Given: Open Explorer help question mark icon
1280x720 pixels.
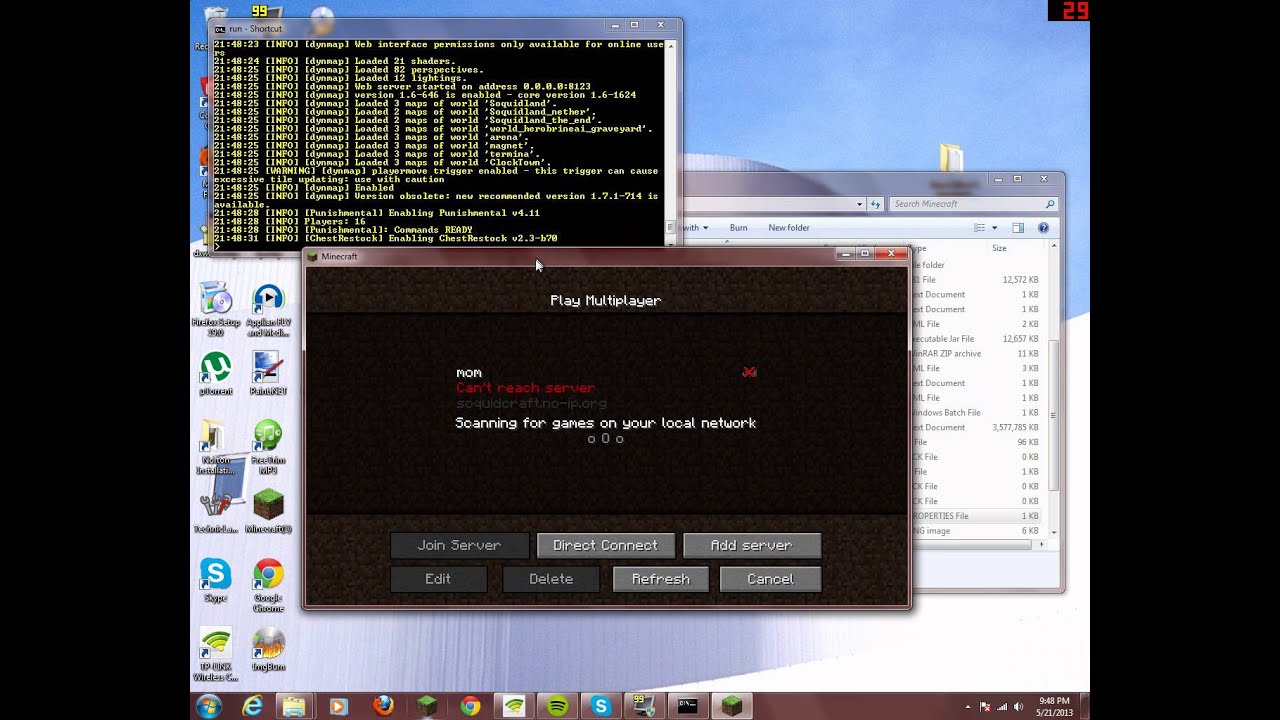Looking at the screenshot, I should pyautogui.click(x=1043, y=228).
